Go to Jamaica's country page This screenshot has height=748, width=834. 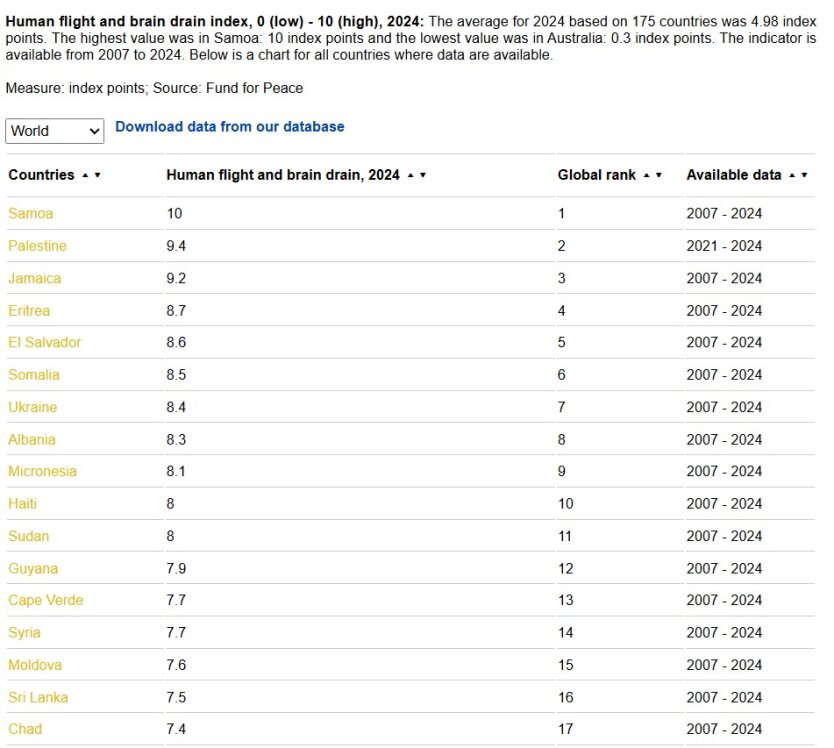point(34,278)
